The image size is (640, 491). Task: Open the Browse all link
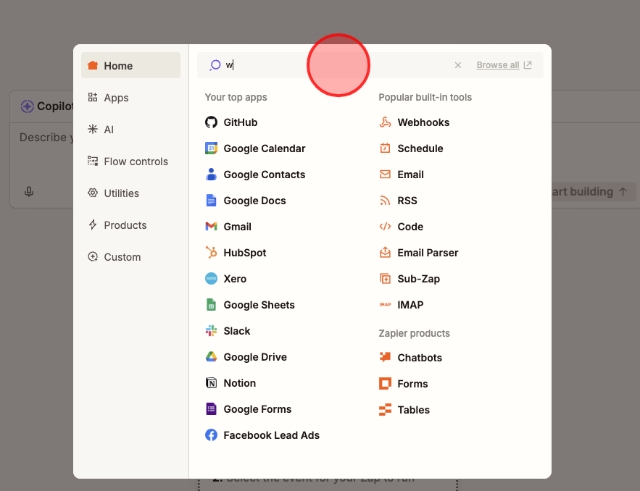click(504, 65)
